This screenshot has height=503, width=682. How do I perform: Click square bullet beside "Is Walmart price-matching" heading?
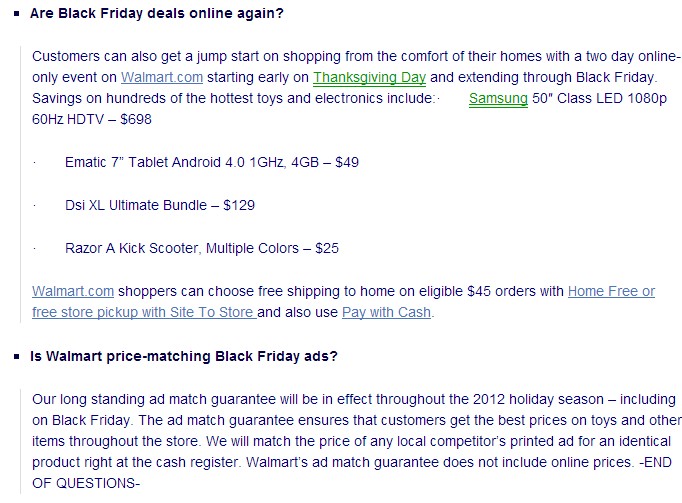[x=17, y=356]
